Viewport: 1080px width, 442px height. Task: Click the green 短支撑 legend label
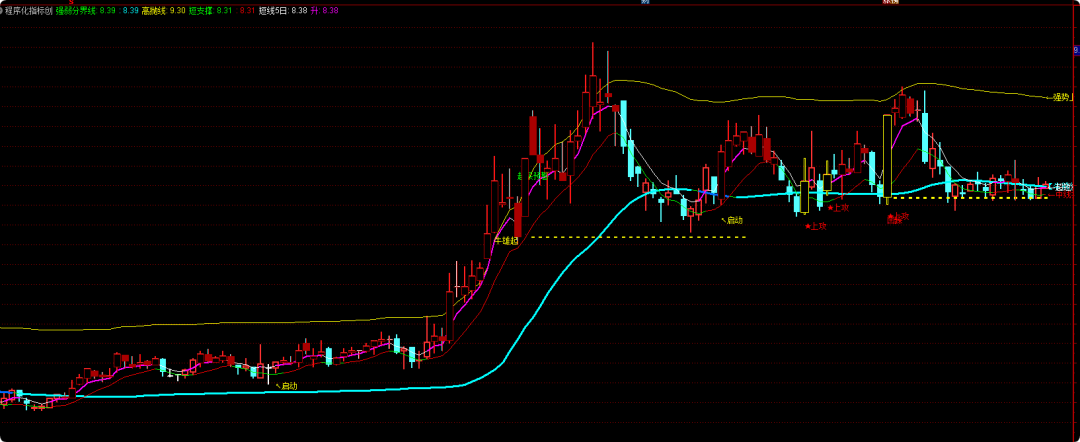pos(200,9)
